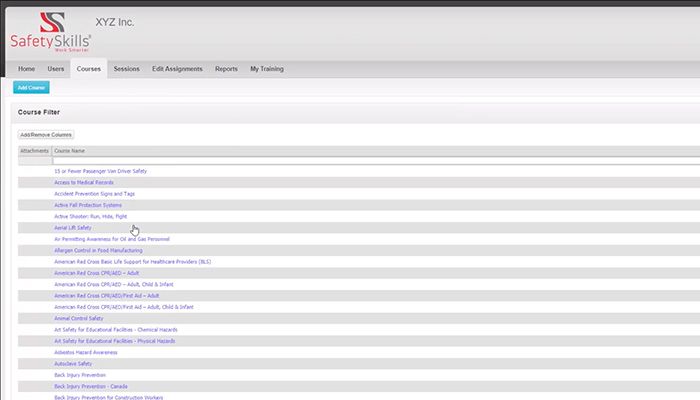700x400 pixels.
Task: Select the Sessions tab
Action: click(127, 69)
